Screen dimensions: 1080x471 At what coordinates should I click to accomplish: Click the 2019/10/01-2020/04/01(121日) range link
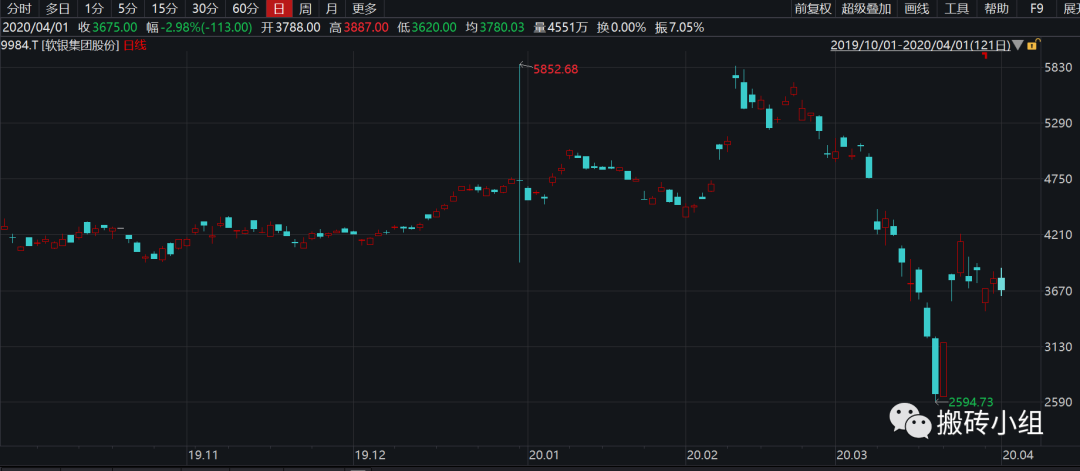coord(921,45)
